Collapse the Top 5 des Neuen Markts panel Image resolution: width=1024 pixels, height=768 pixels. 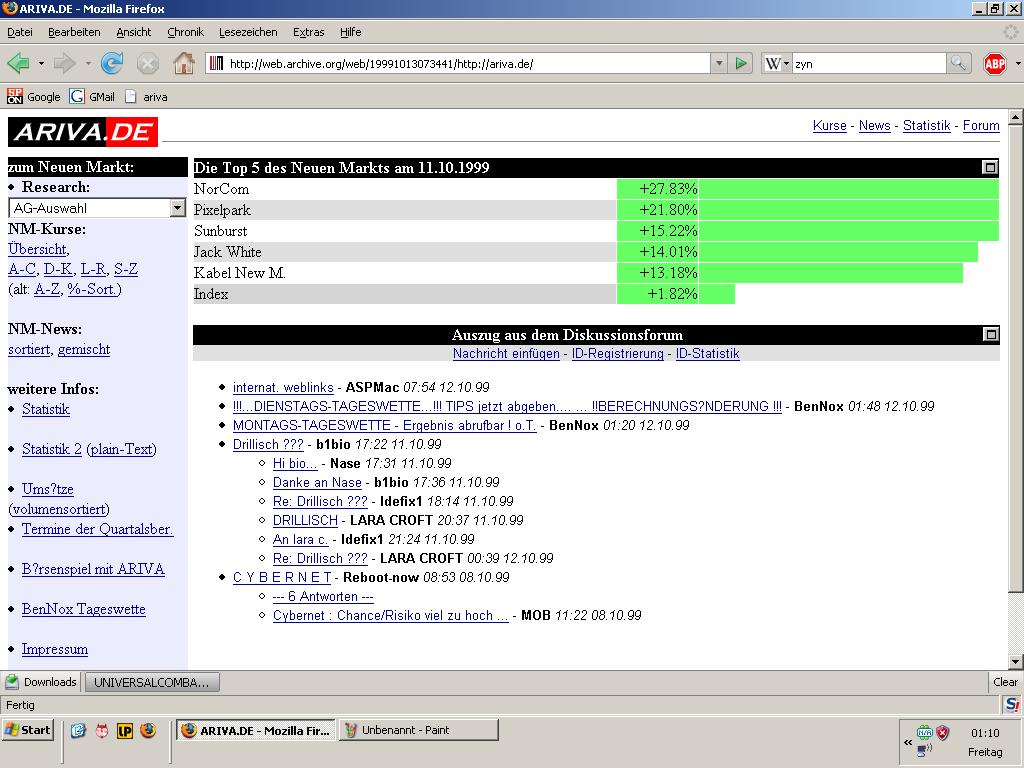pos(990,168)
